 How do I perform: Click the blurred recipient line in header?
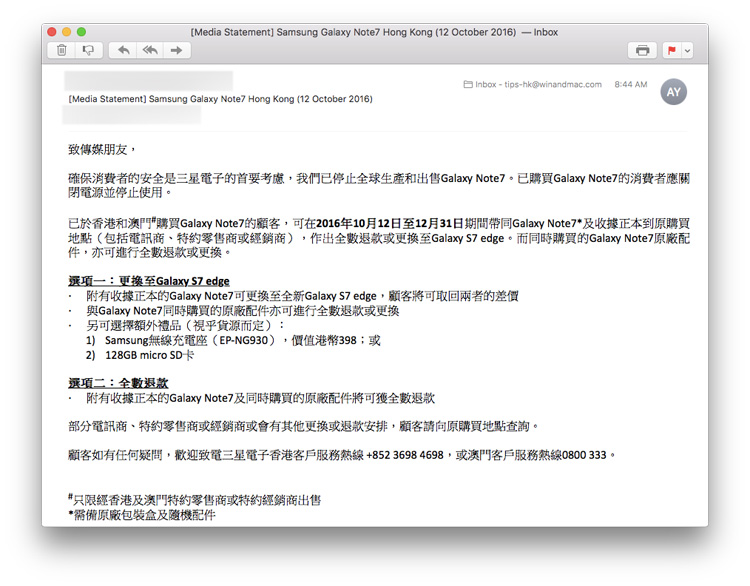130,115
